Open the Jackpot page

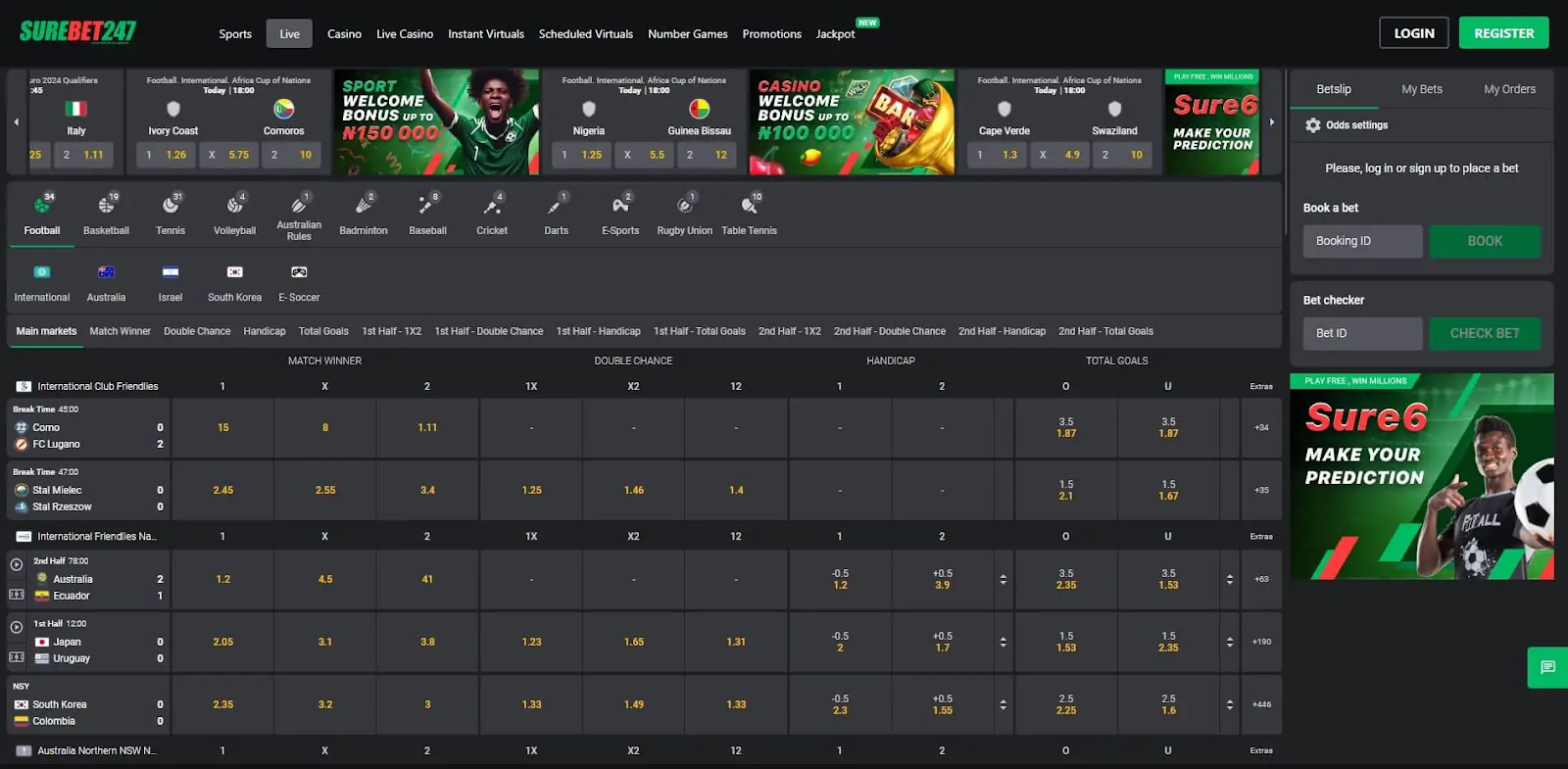point(836,34)
